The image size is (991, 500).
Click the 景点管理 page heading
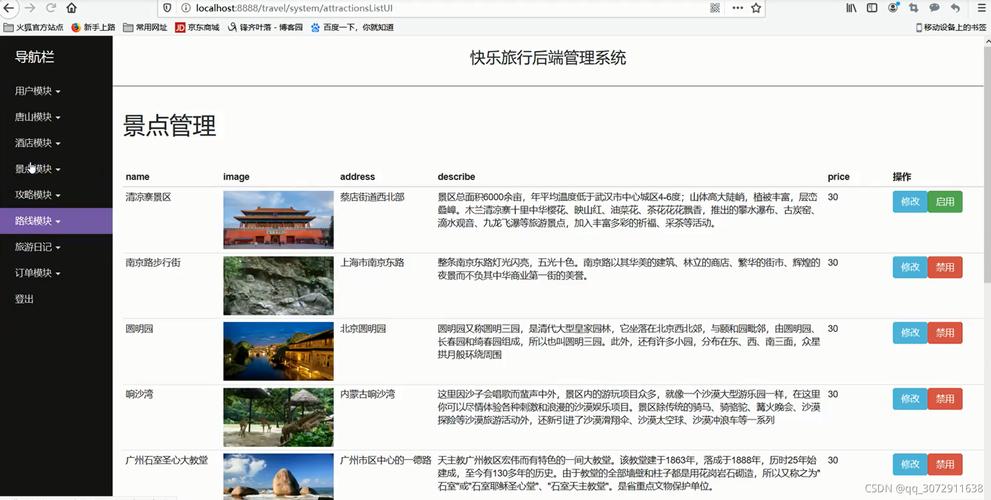(x=169, y=126)
